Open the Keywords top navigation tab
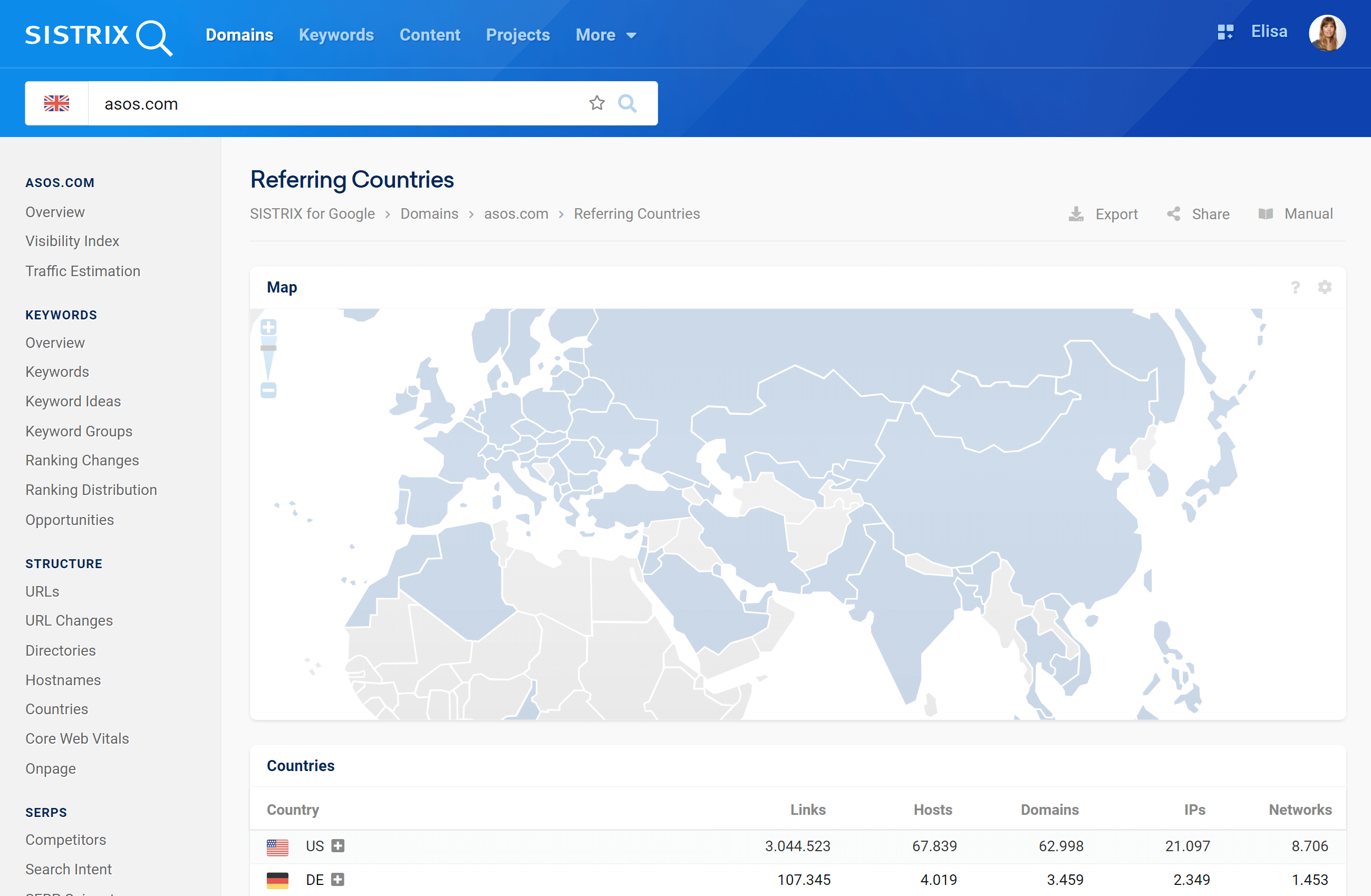This screenshot has height=896, width=1371. (x=336, y=35)
